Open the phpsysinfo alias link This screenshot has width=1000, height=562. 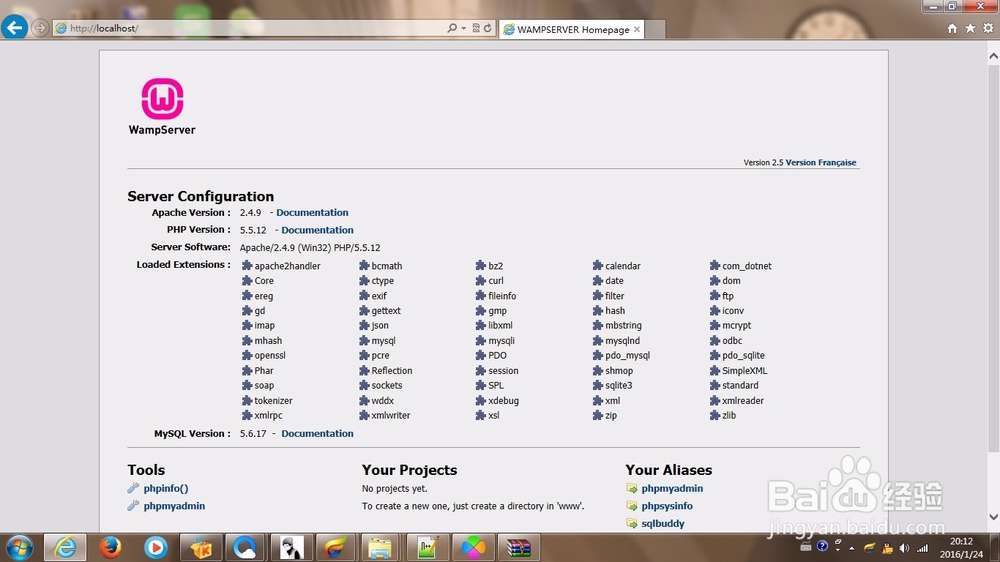pos(667,506)
